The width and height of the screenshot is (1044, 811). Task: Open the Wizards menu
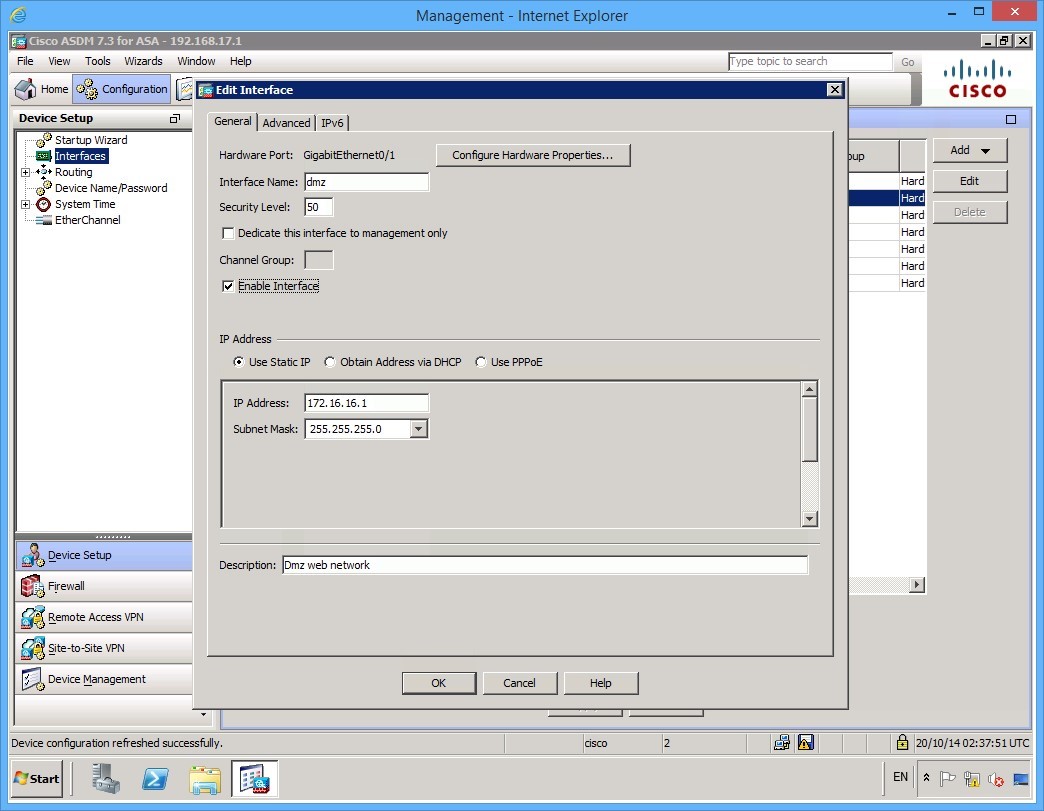pyautogui.click(x=143, y=61)
